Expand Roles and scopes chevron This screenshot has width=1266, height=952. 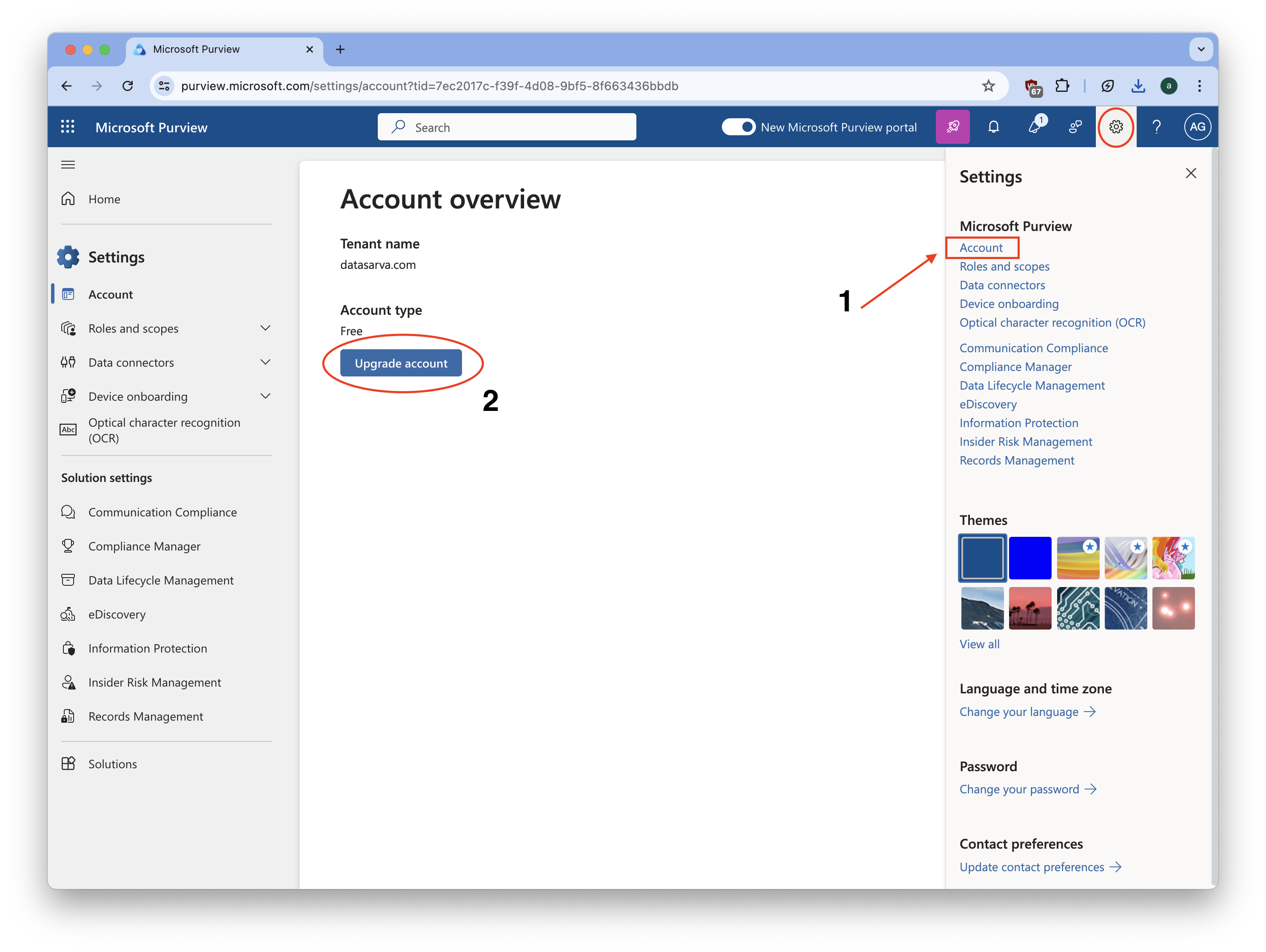coord(265,328)
